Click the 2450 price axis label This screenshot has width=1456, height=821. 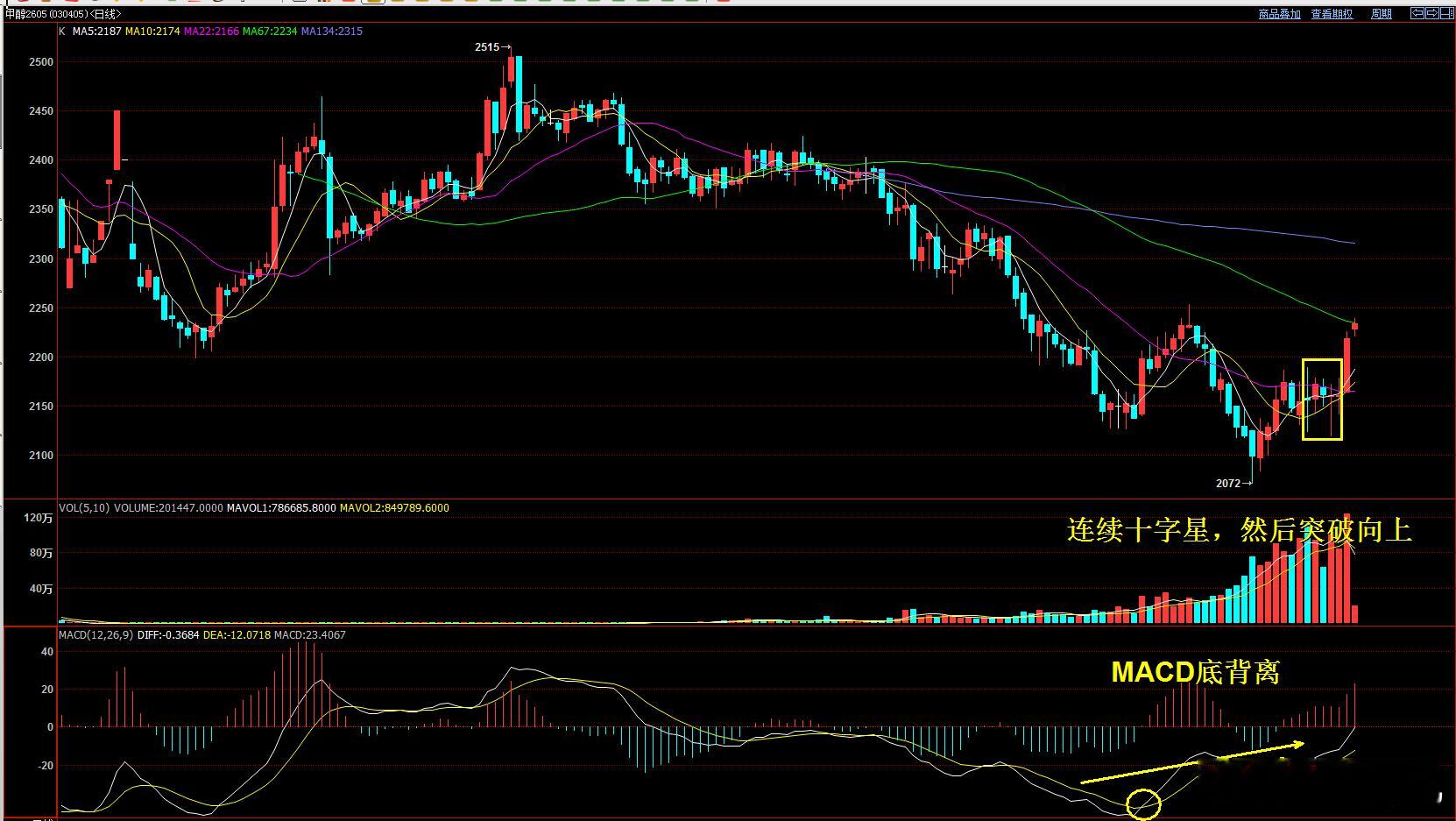point(41,111)
